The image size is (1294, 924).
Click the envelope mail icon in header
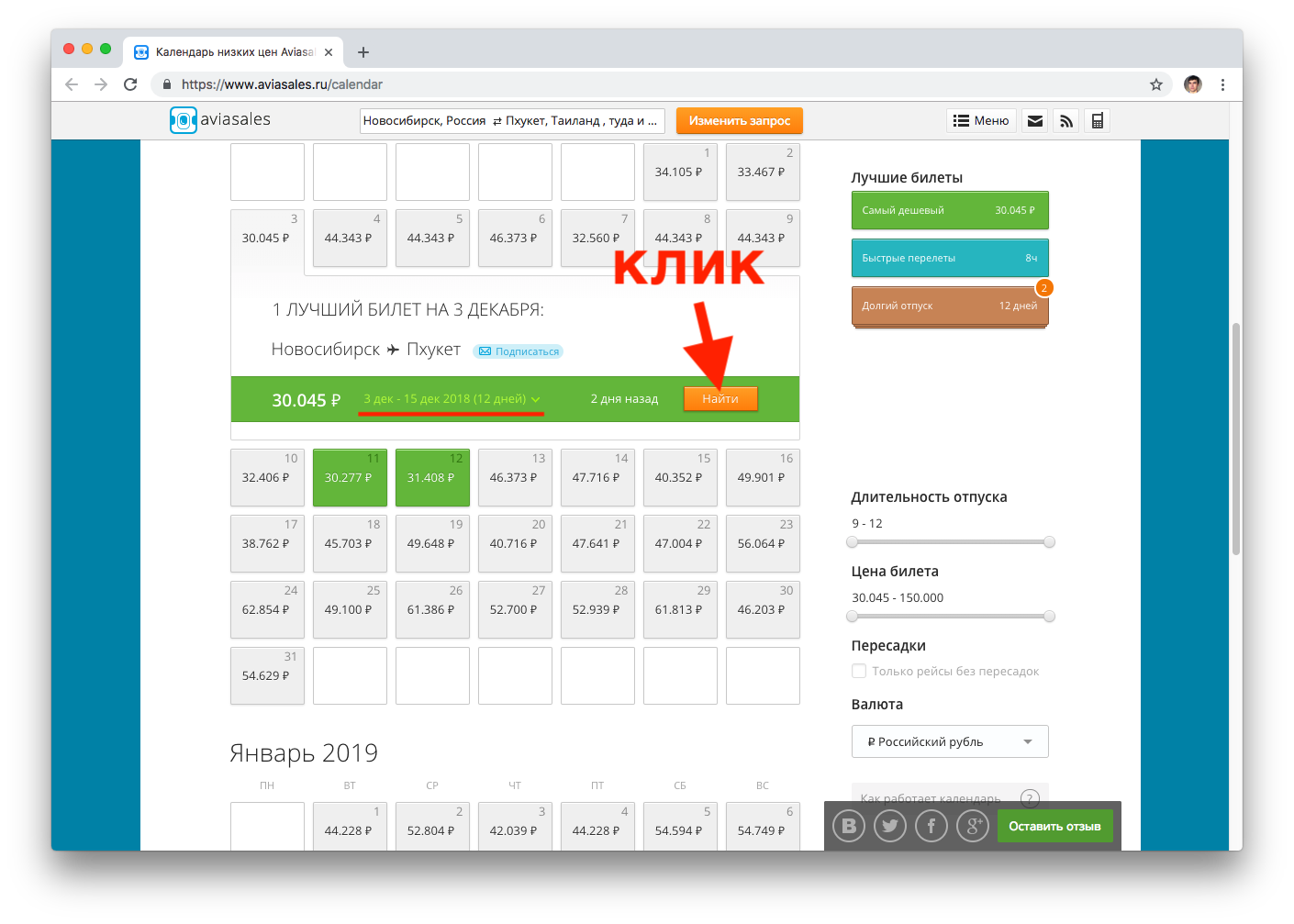[x=1035, y=121]
